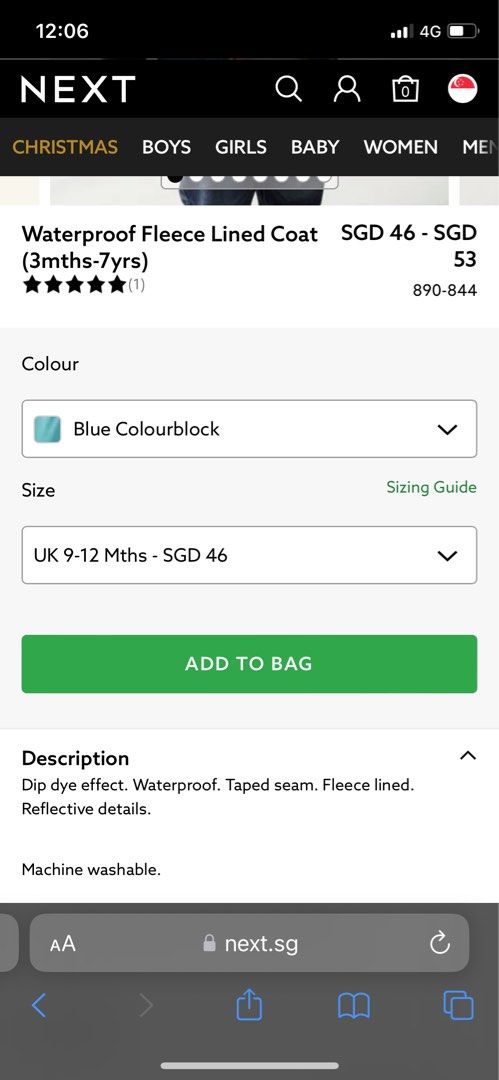Open the Sizing Guide link

tap(431, 488)
